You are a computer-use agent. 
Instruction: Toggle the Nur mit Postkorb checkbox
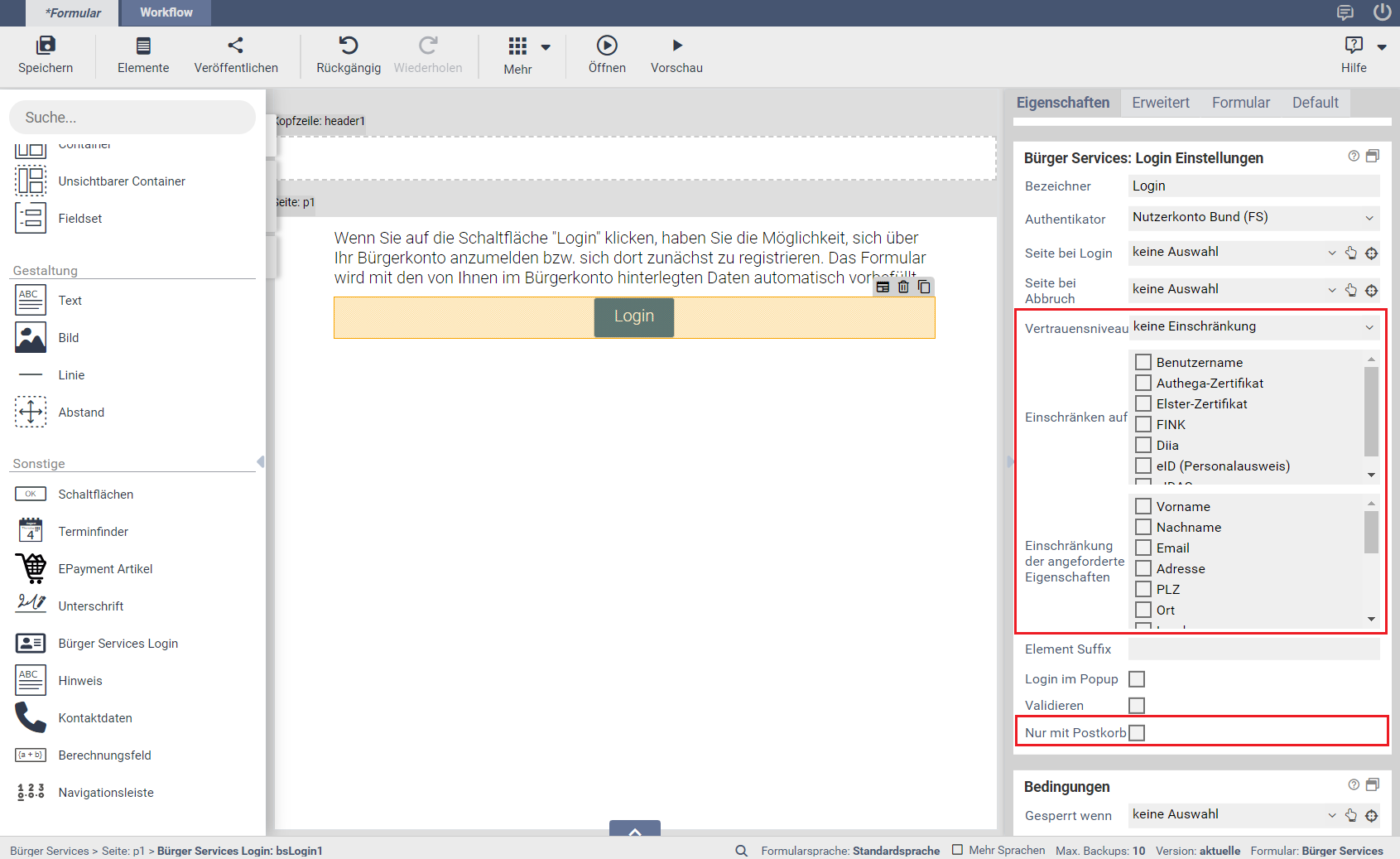pyautogui.click(x=1137, y=733)
